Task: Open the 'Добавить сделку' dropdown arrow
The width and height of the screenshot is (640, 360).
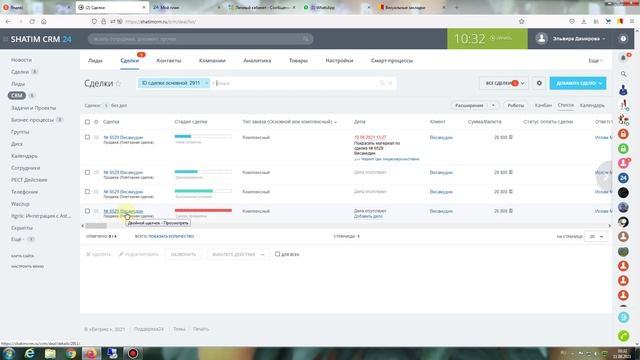Action: tap(600, 83)
